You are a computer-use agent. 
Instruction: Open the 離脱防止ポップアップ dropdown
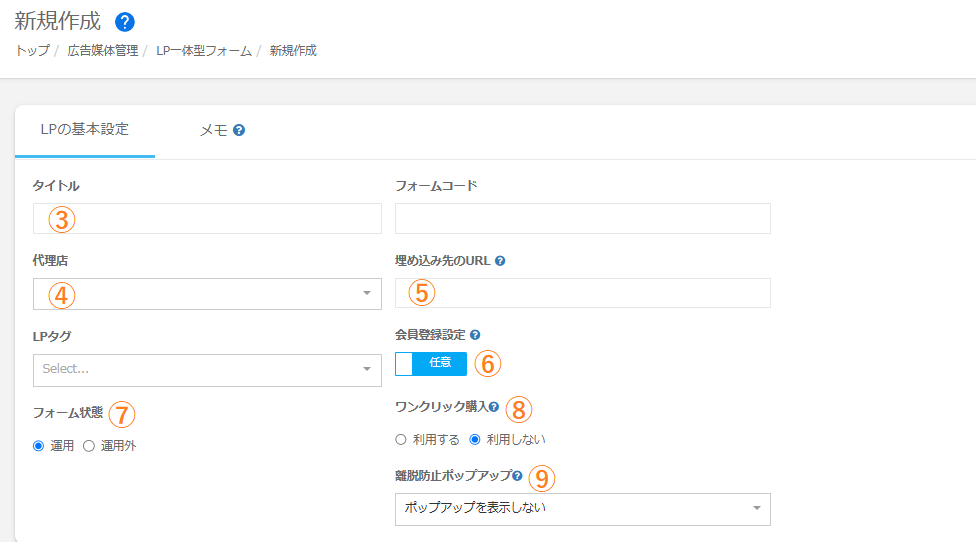click(582, 508)
